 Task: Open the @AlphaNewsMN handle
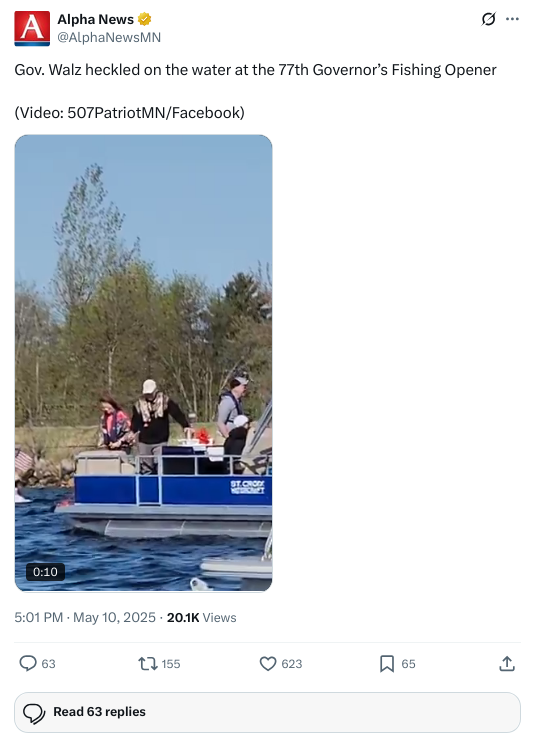(x=109, y=37)
